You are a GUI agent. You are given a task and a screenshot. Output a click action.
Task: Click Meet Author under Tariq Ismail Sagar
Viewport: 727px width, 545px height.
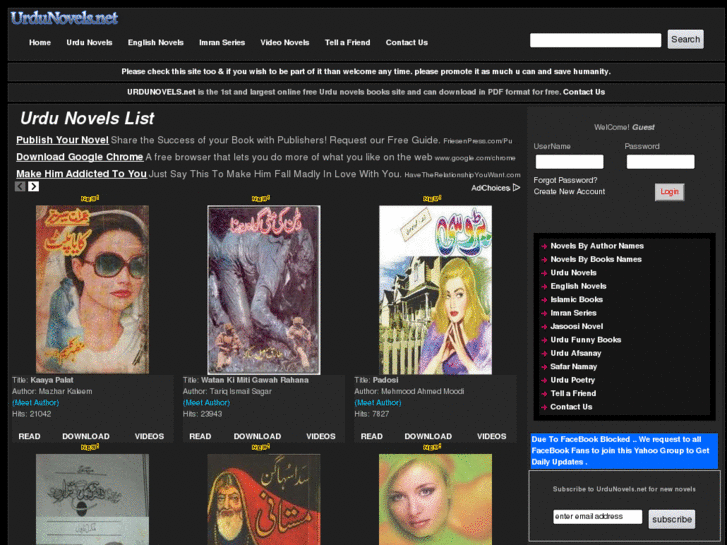[206, 403]
